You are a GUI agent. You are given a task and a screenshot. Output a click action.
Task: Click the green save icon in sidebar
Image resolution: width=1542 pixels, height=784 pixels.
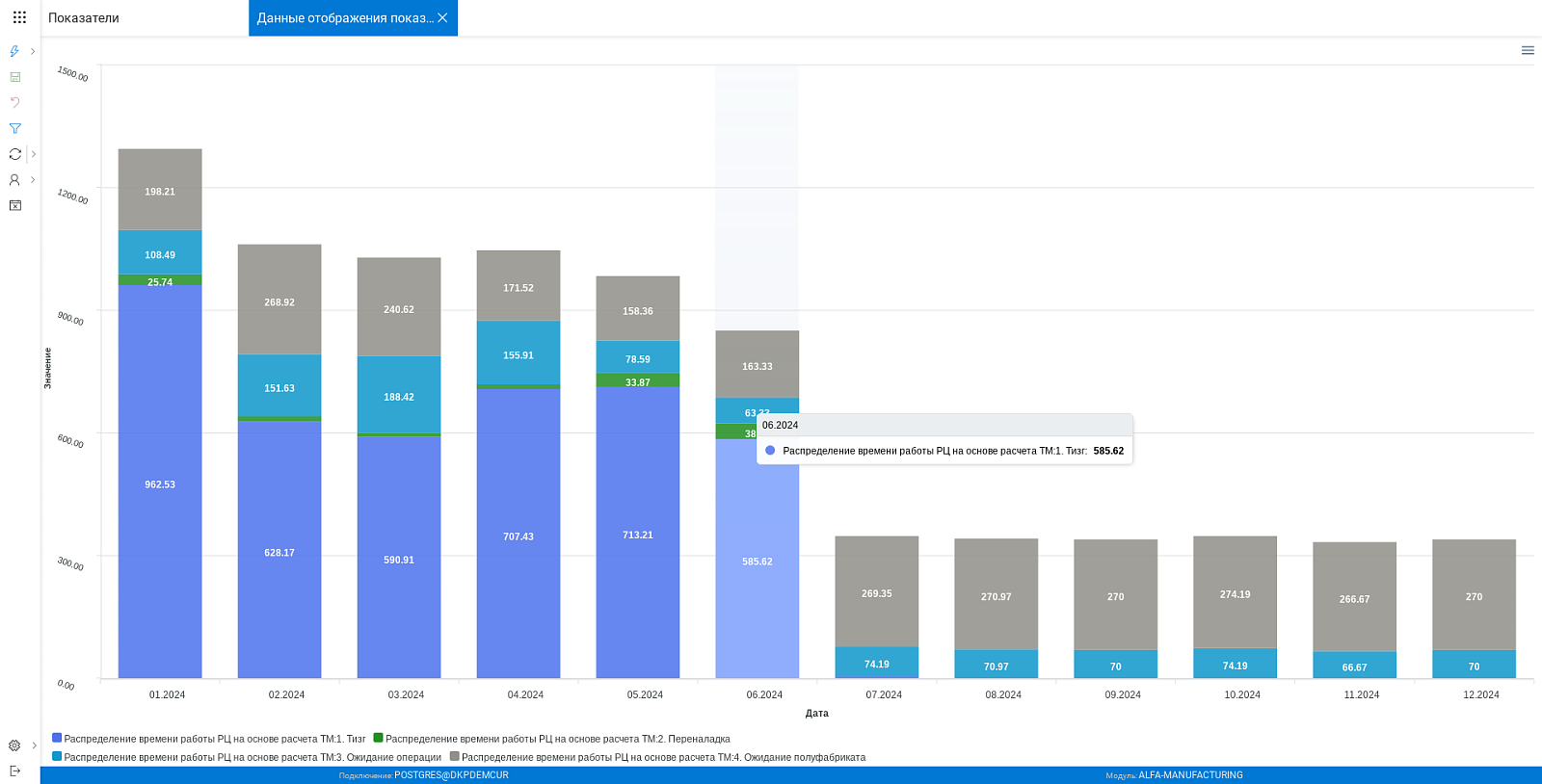pyautogui.click(x=14, y=77)
